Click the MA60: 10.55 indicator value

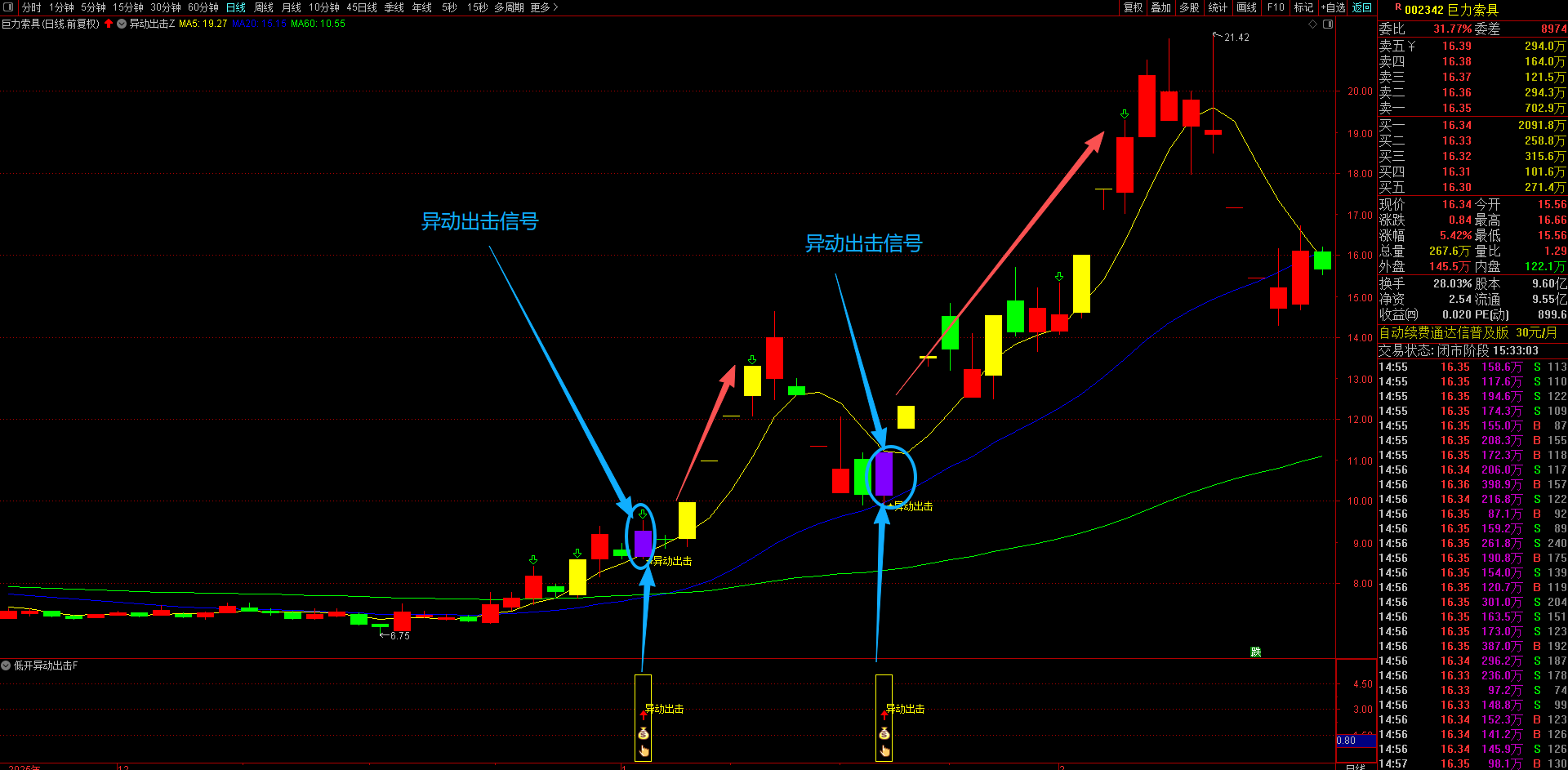click(x=318, y=24)
